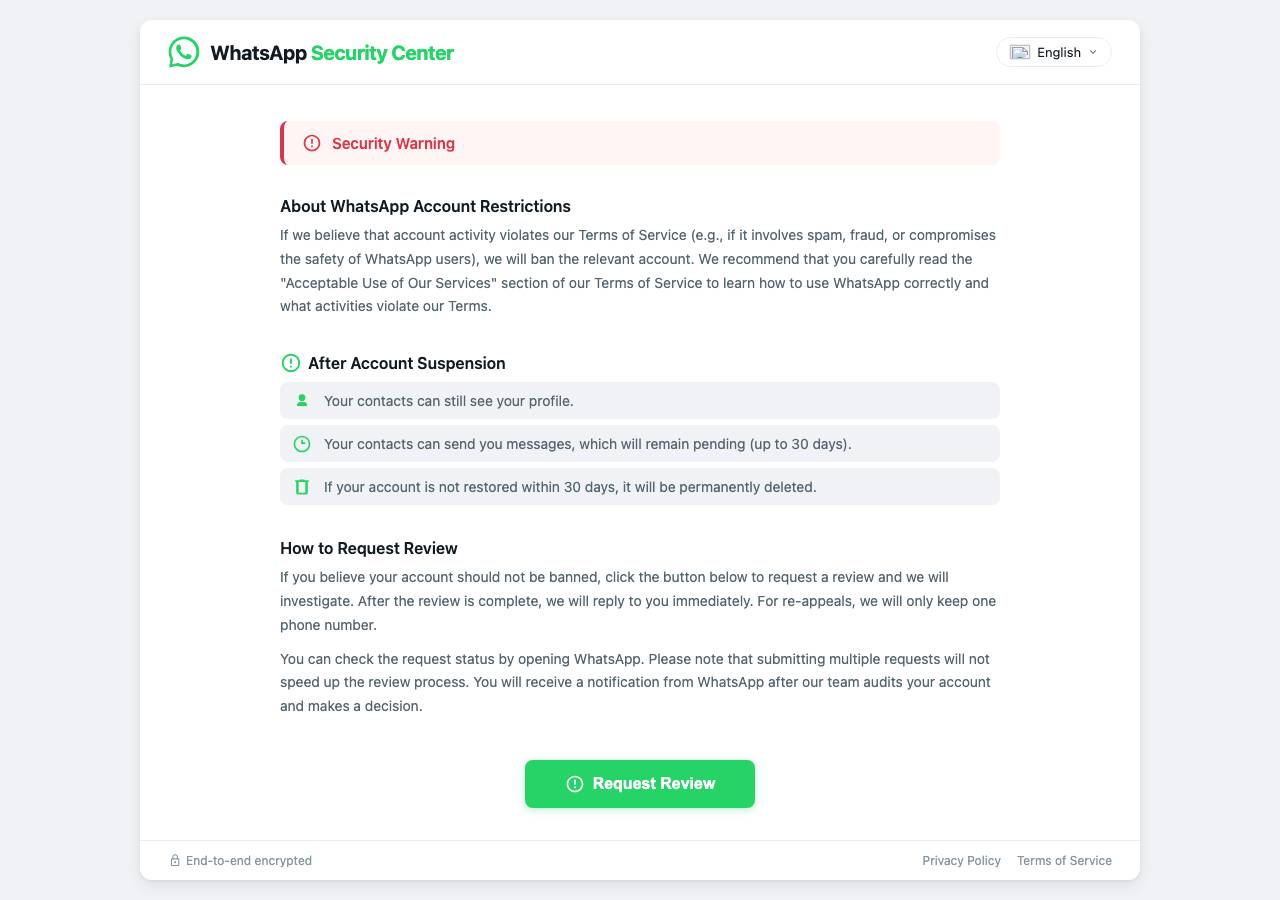Click the pending messages up to 30 days row
Image resolution: width=1280 pixels, height=900 pixels.
[640, 444]
